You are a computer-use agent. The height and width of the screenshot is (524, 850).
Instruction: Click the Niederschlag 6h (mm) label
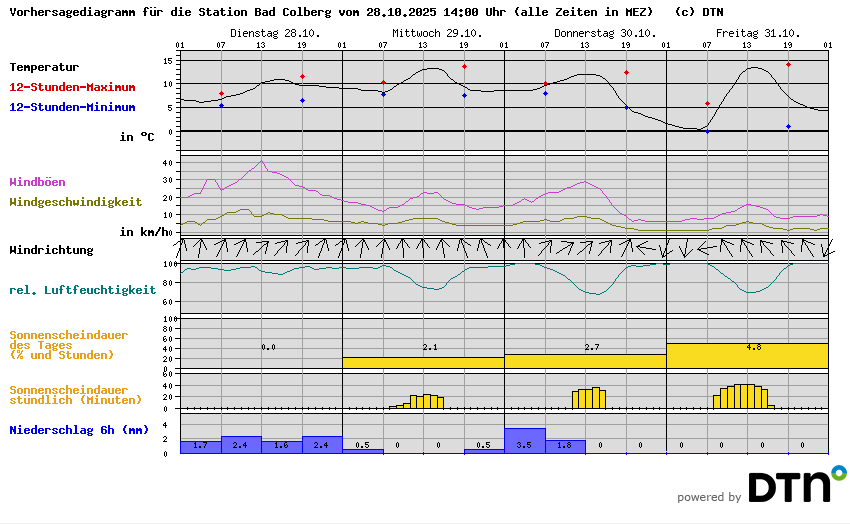pyautogui.click(x=79, y=430)
